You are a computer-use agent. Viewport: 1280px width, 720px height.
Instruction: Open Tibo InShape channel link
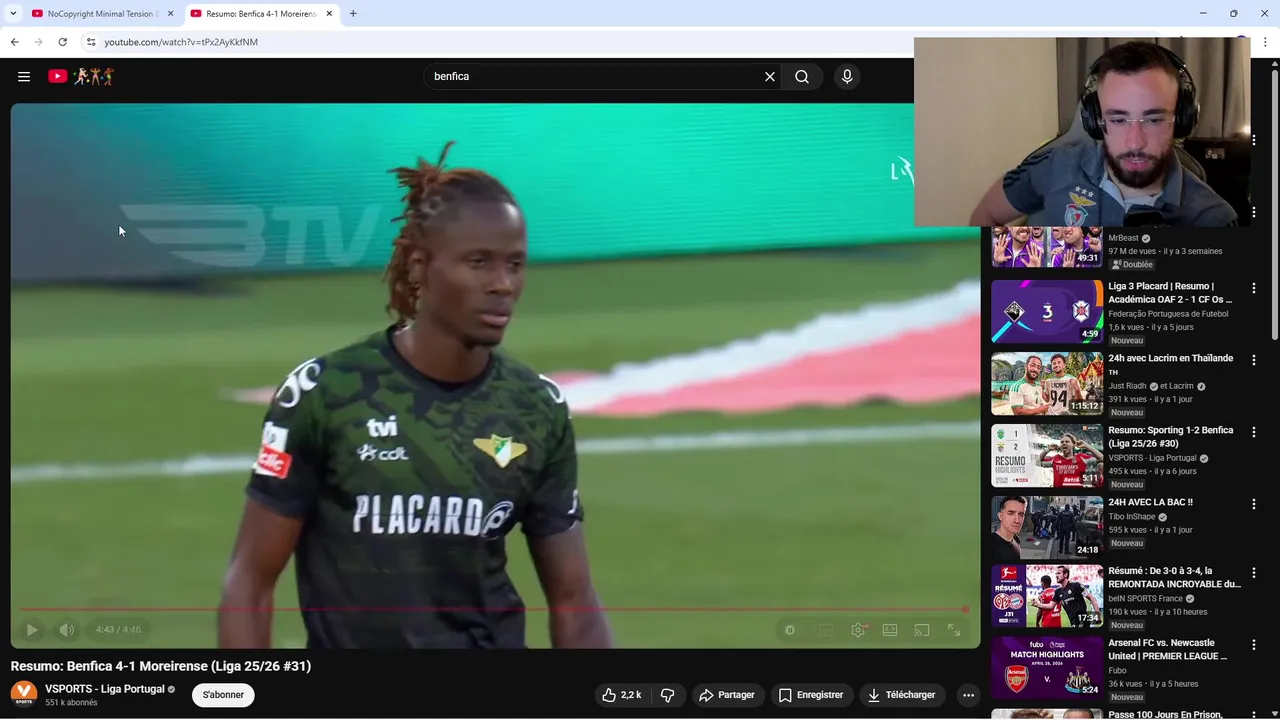point(1132,517)
